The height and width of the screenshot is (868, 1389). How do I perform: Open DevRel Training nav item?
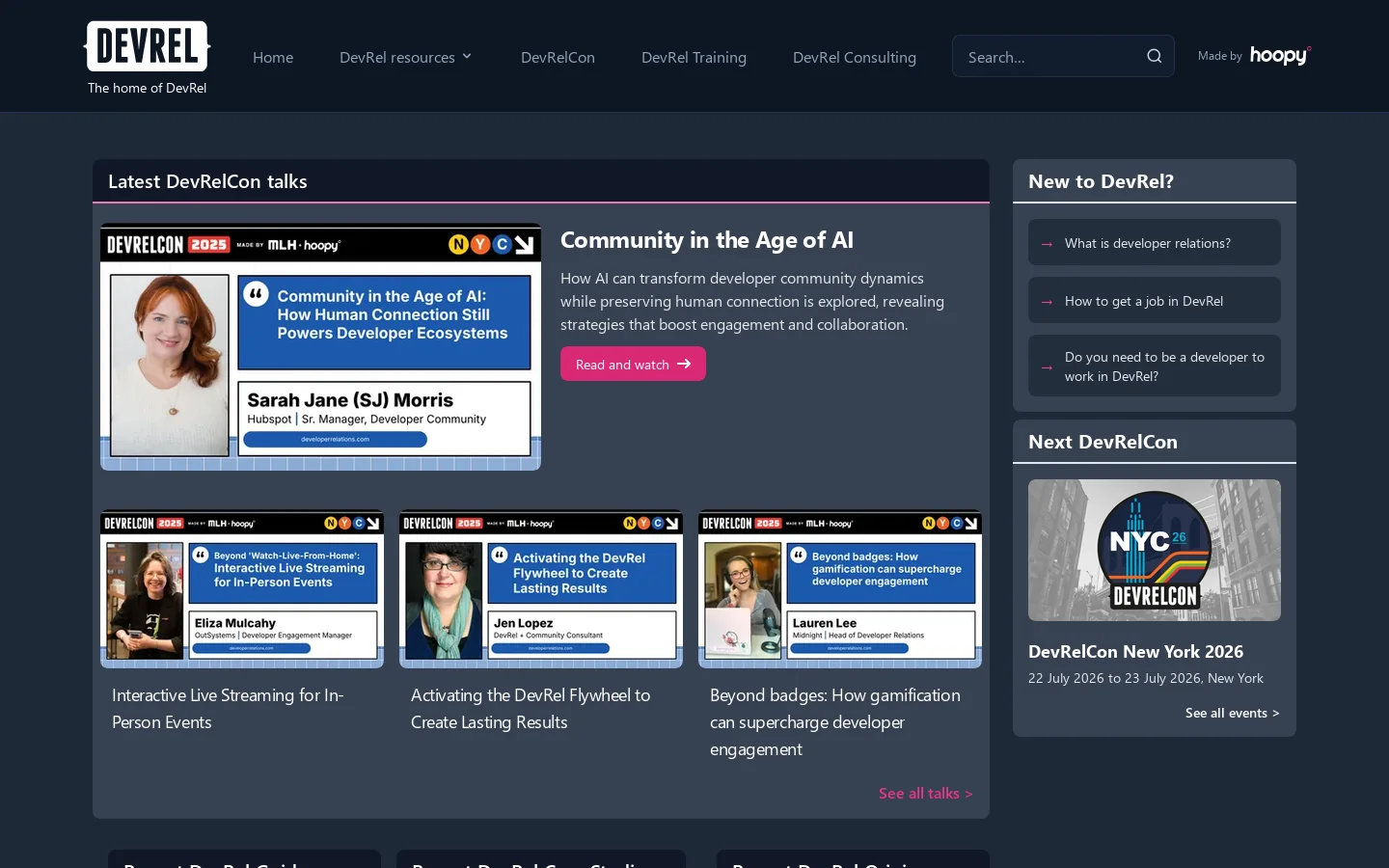point(694,57)
